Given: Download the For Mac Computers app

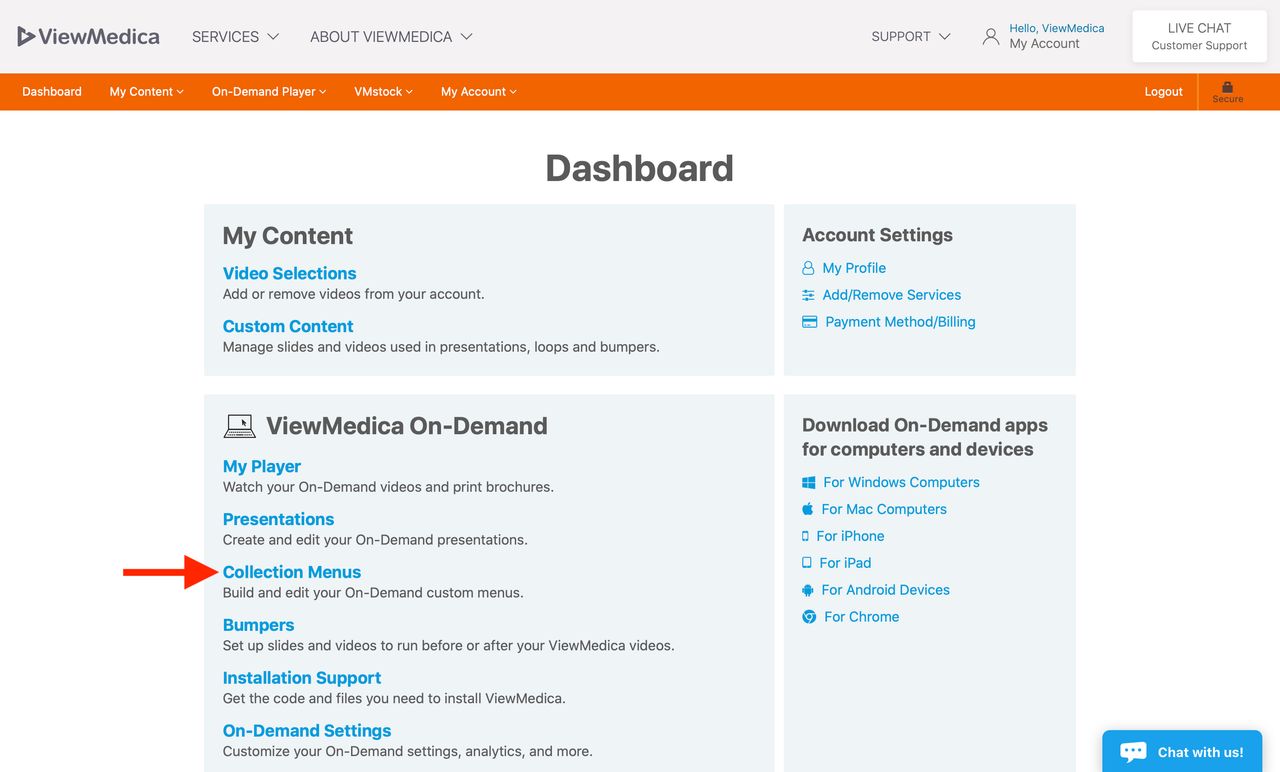Looking at the screenshot, I should pyautogui.click(x=885, y=509).
